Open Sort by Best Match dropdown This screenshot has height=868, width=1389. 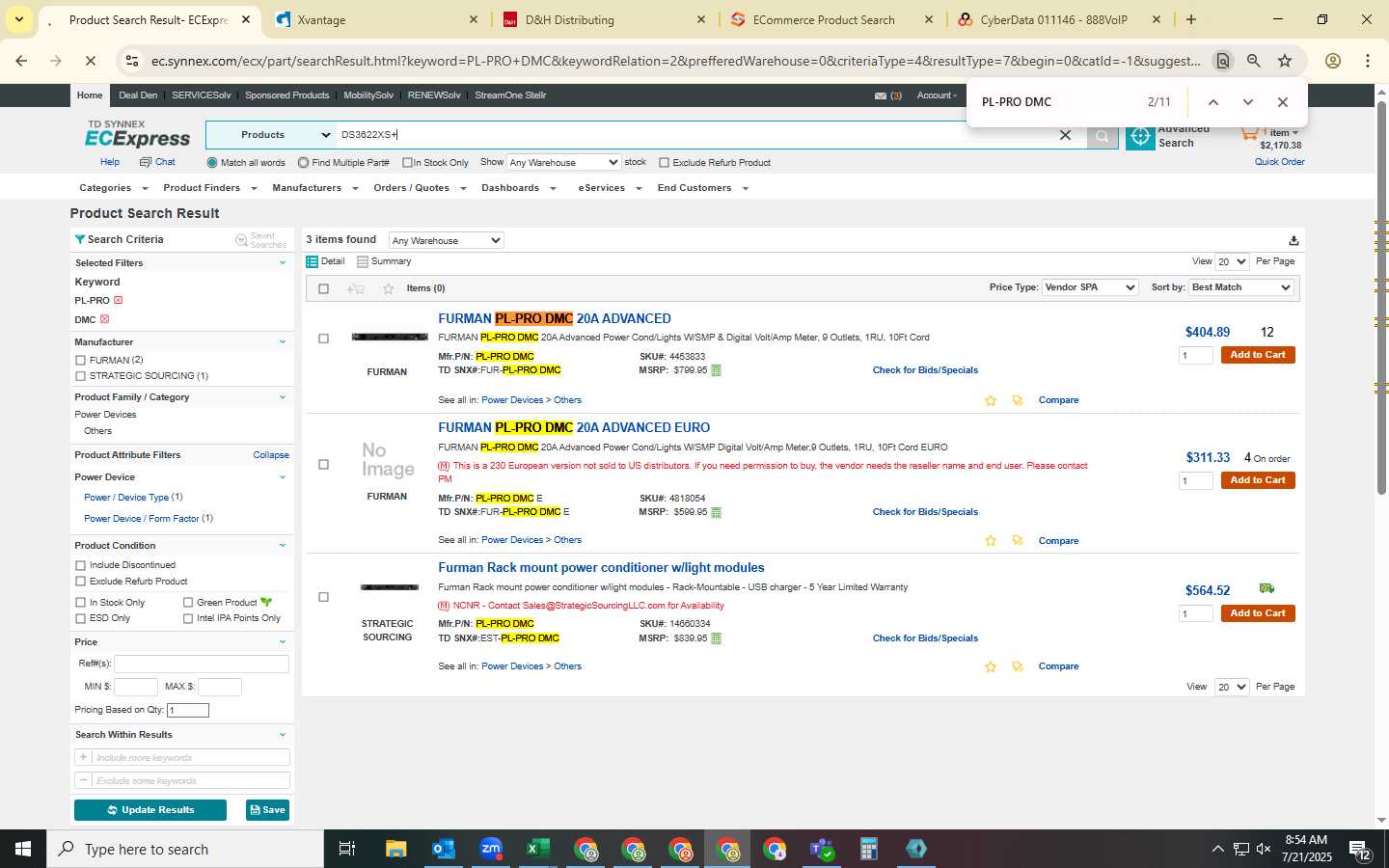pyautogui.click(x=1240, y=287)
